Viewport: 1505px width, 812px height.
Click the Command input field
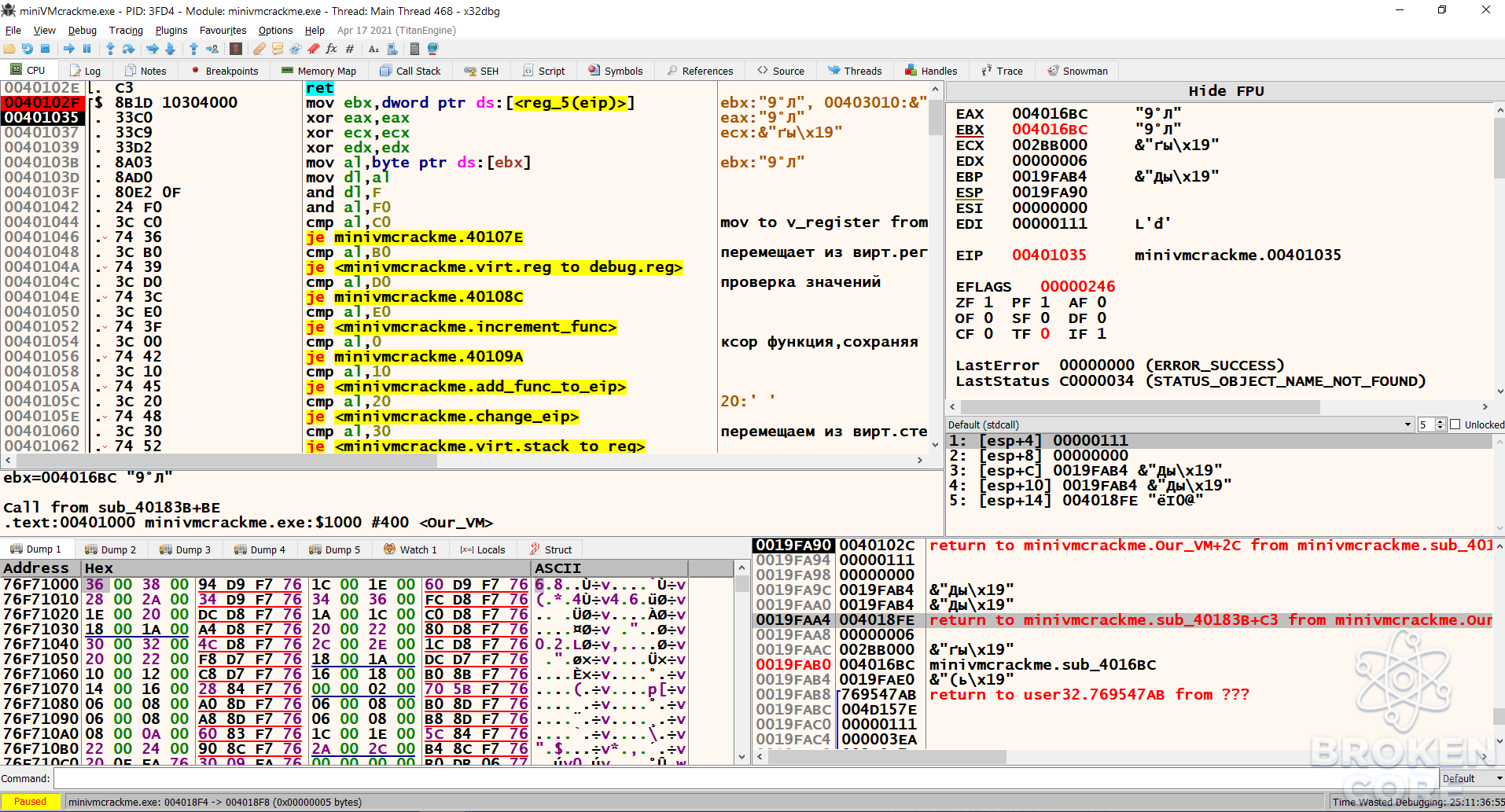(x=745, y=778)
